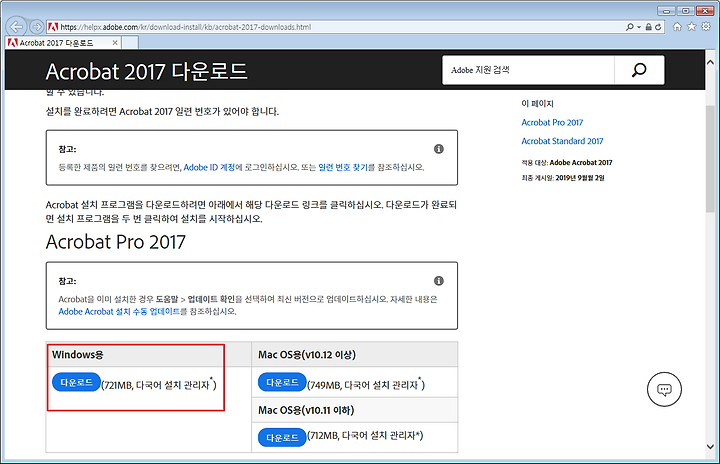Click the scrollbar down arrow

pyautogui.click(x=710, y=447)
